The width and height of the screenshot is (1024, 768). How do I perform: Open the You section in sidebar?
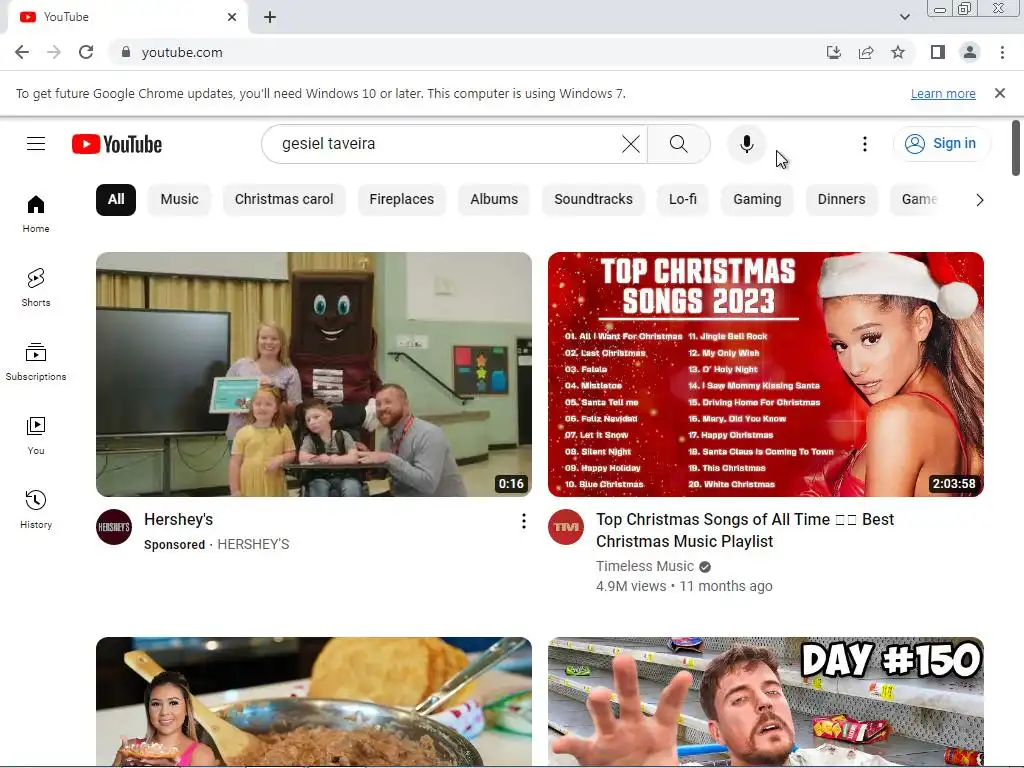tap(36, 436)
